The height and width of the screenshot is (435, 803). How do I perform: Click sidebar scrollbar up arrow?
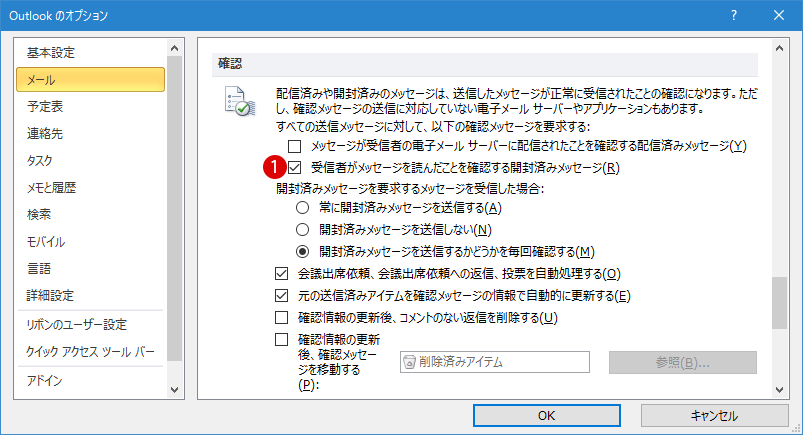click(175, 48)
